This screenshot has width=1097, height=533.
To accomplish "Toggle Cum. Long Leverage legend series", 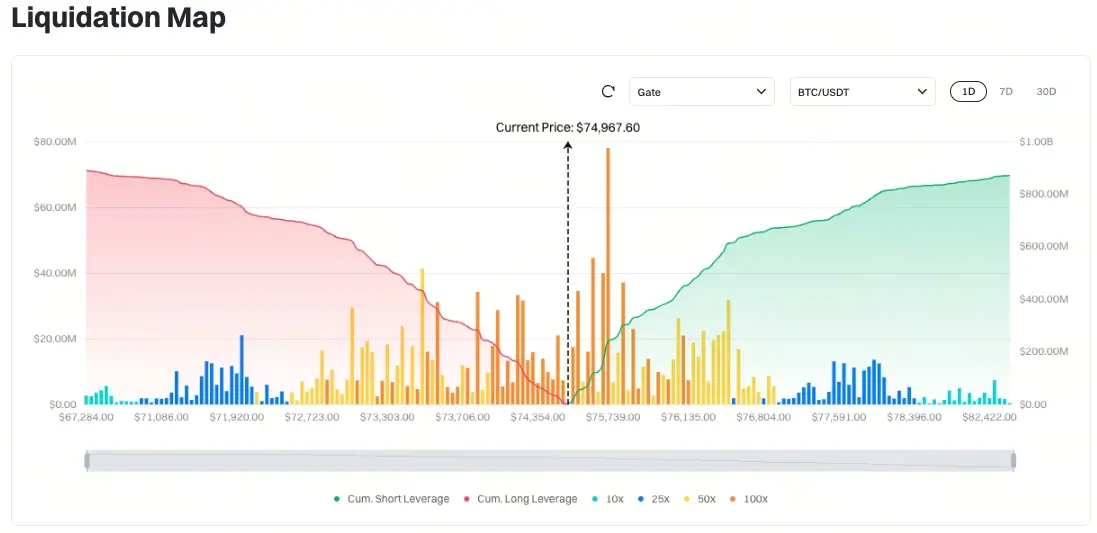I will (x=526, y=499).
